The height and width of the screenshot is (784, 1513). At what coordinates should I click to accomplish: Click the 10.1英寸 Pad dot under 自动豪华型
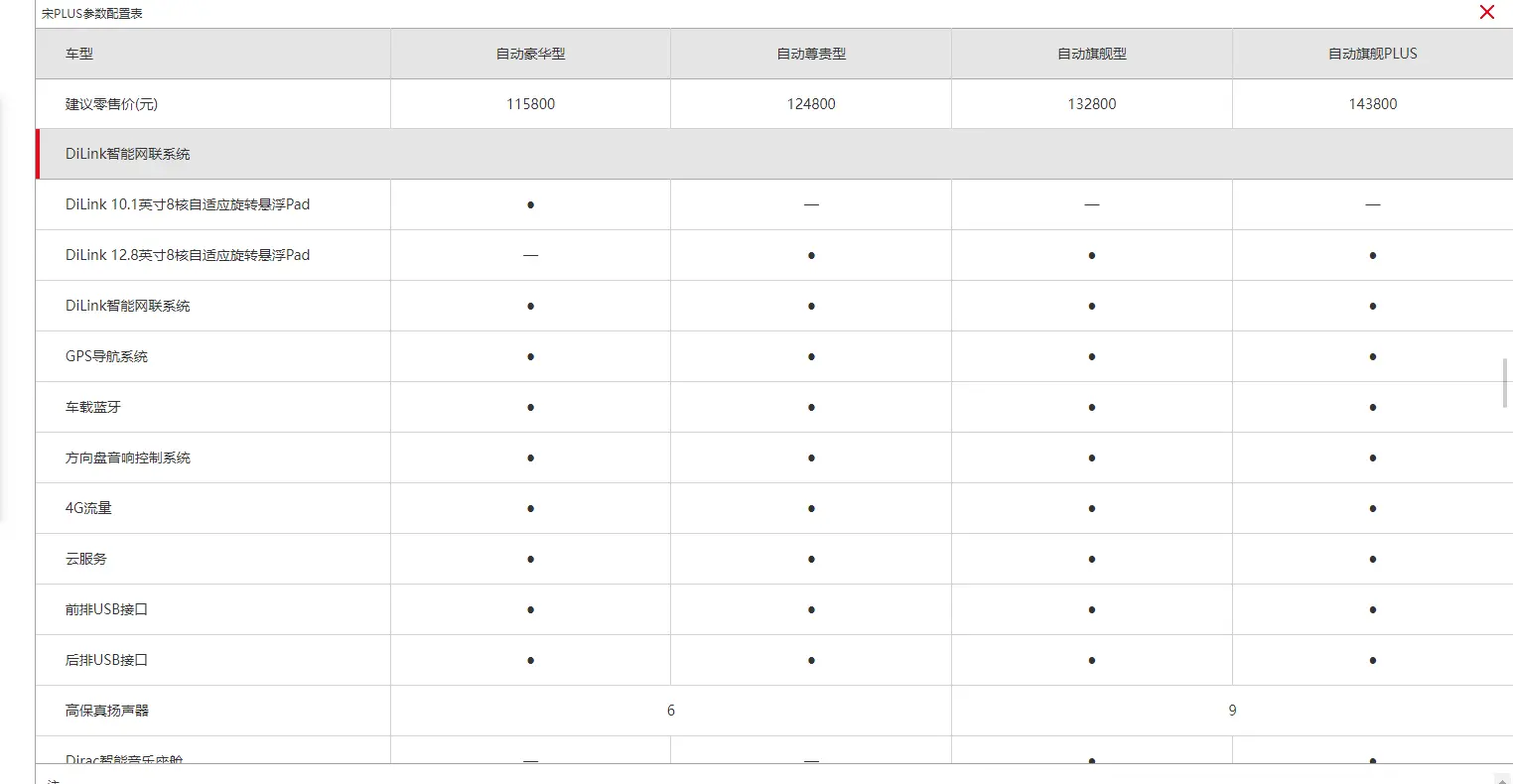coord(530,204)
